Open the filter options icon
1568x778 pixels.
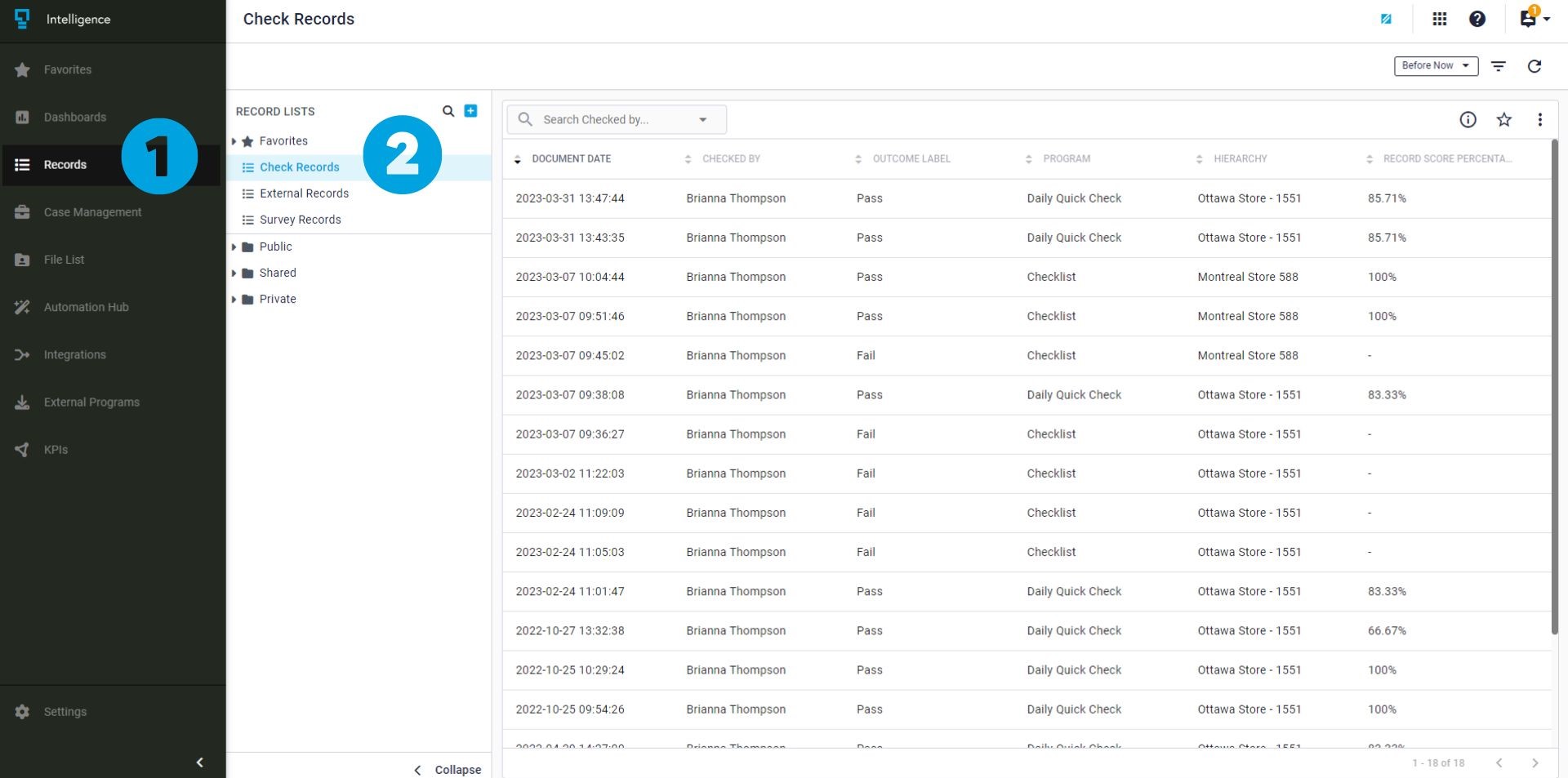click(1498, 66)
